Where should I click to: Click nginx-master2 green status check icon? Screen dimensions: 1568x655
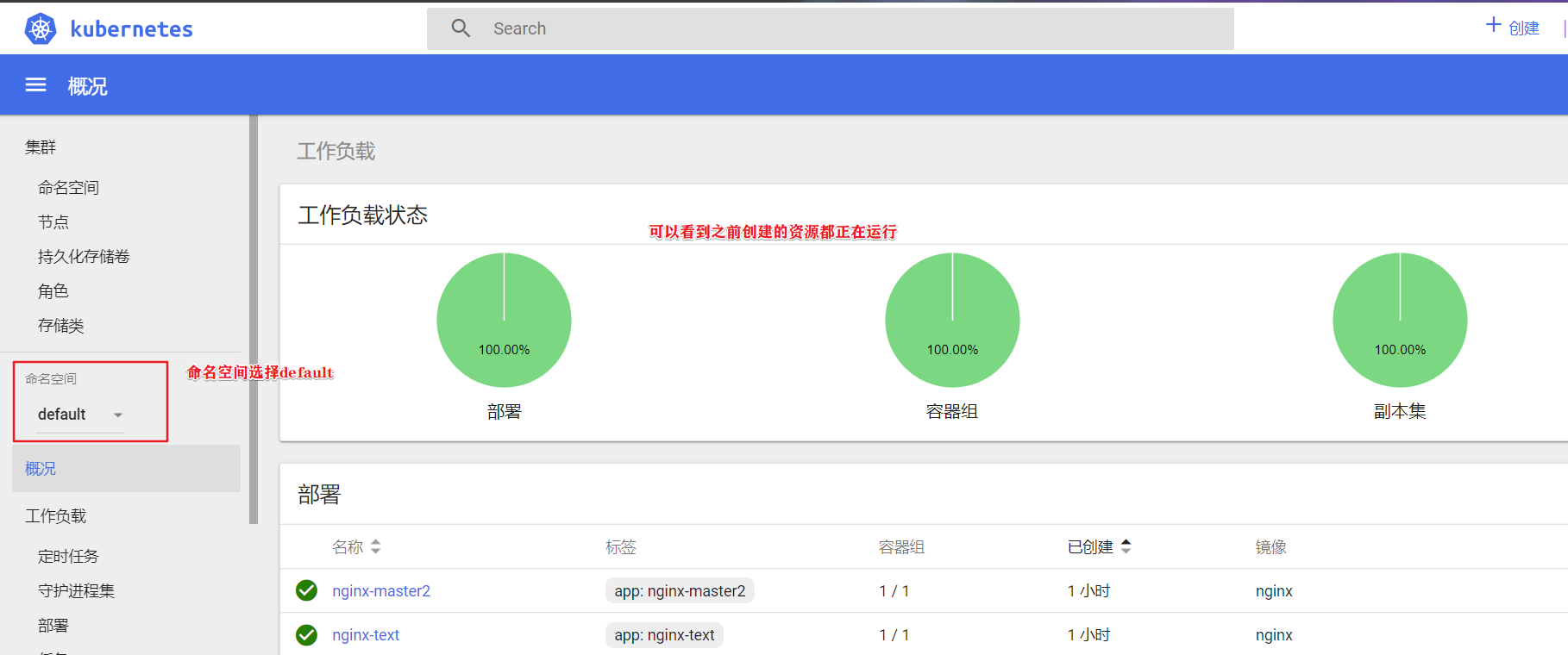point(306,590)
